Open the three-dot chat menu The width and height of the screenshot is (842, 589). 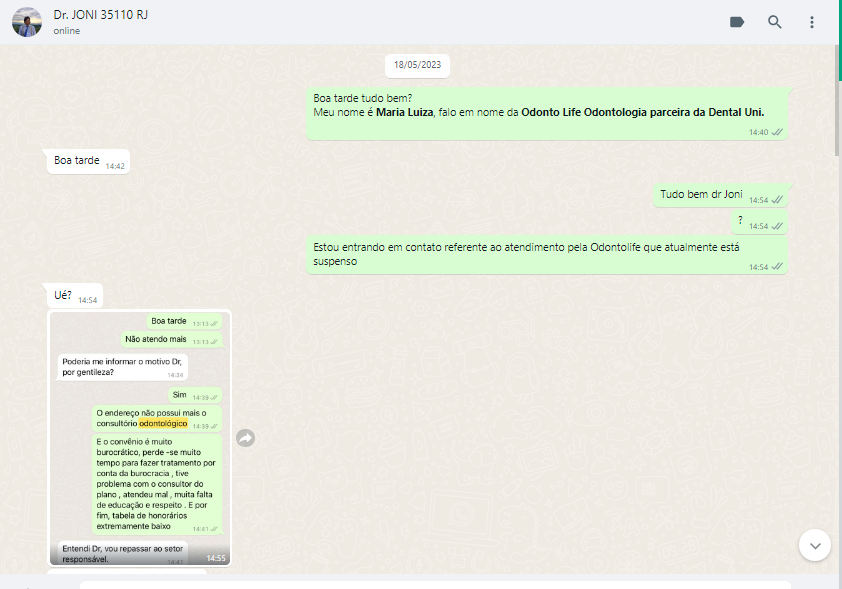811,22
